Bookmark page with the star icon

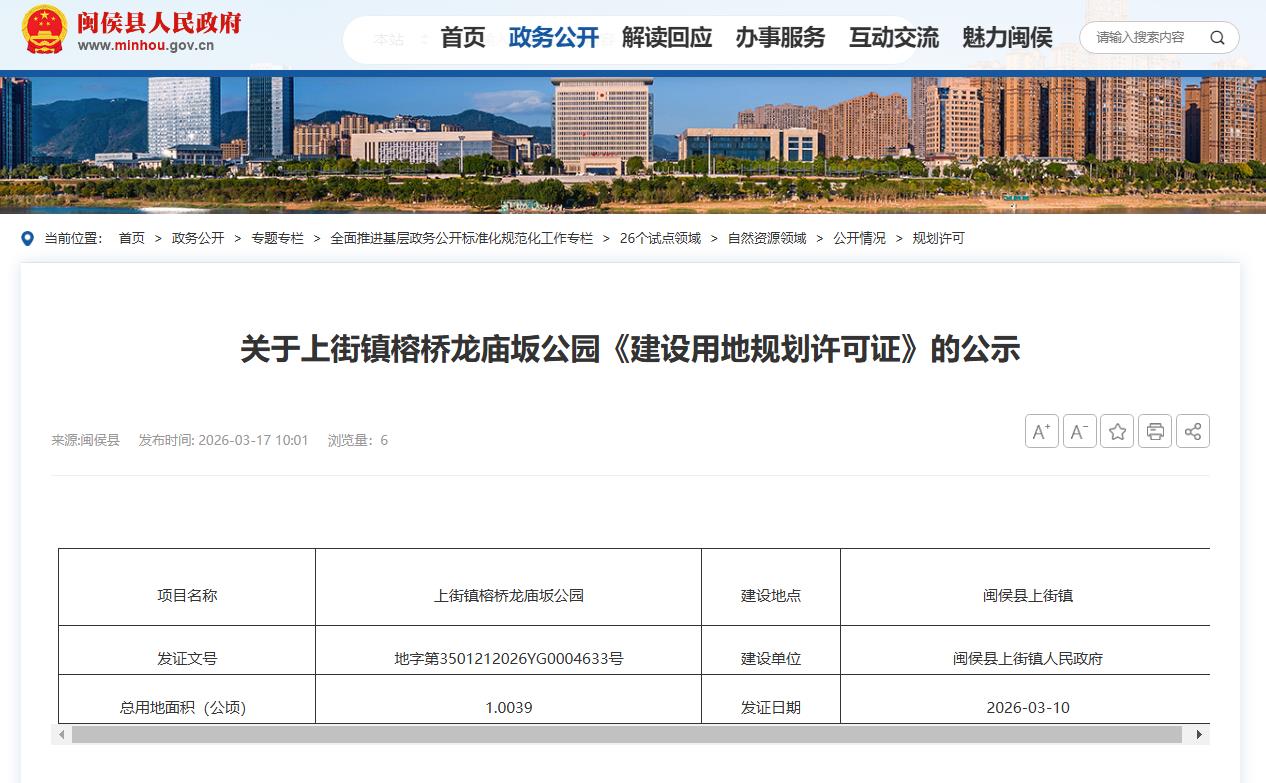[1117, 431]
